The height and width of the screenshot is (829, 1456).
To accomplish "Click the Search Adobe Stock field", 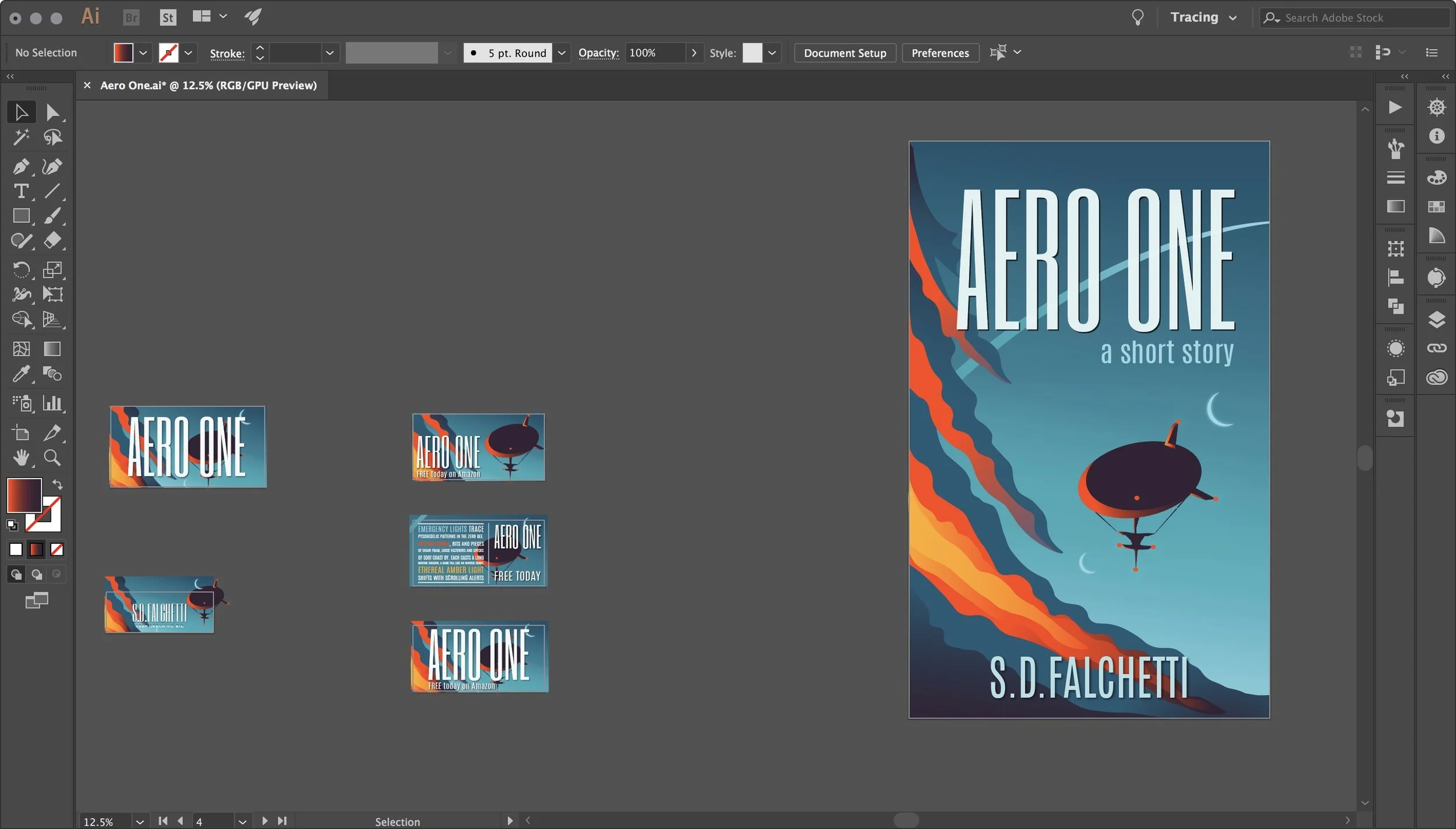I will (x=1354, y=17).
